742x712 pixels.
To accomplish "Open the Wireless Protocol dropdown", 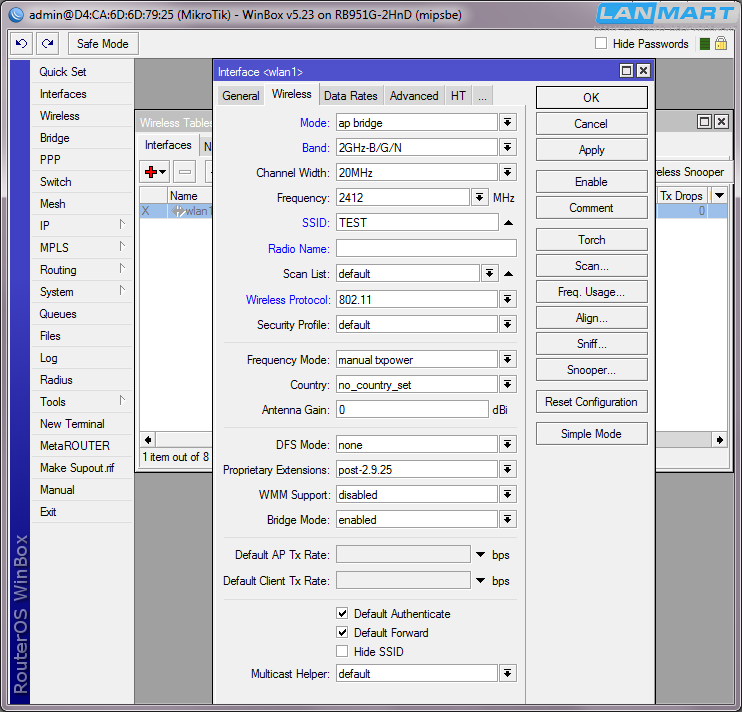I will [x=507, y=299].
